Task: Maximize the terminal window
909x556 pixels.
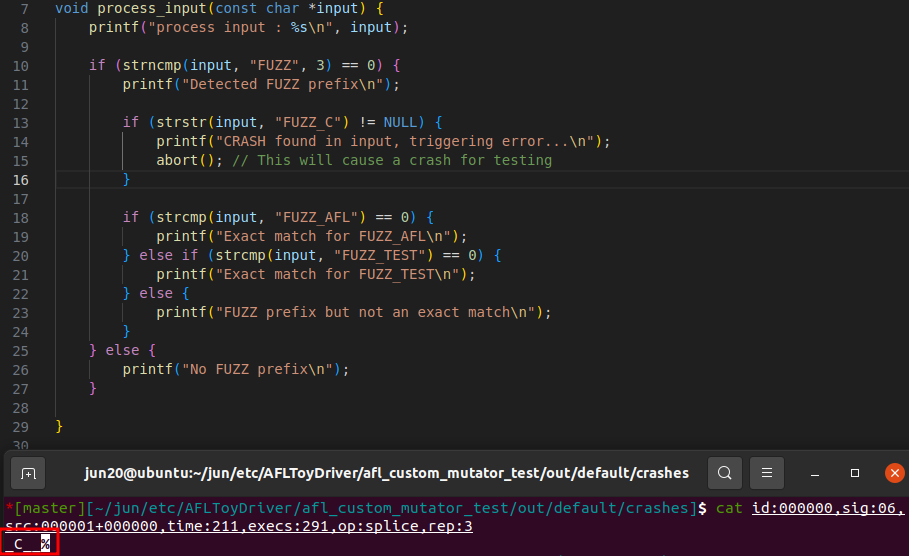Action: 855,473
